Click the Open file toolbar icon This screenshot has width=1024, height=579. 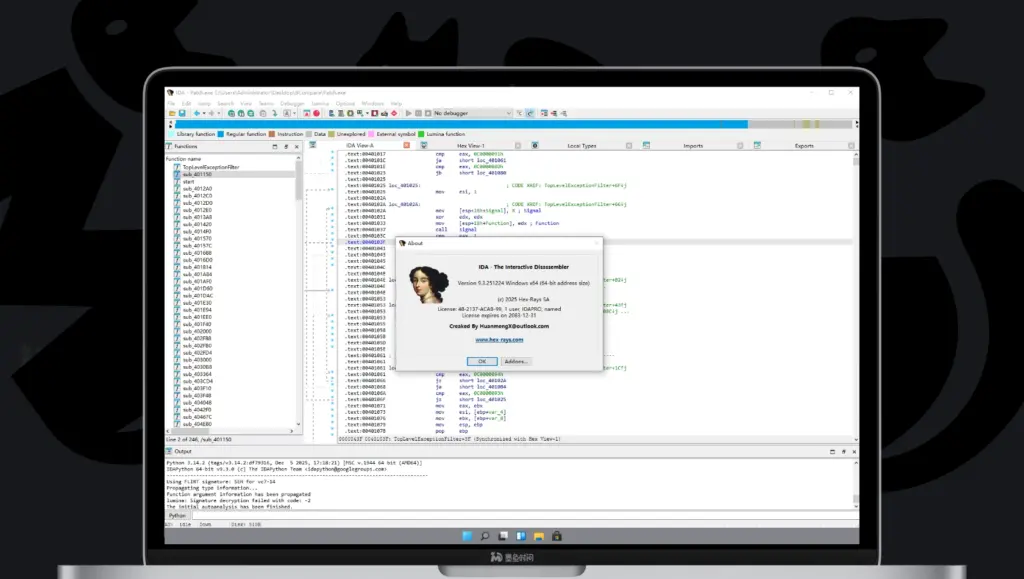coord(171,113)
